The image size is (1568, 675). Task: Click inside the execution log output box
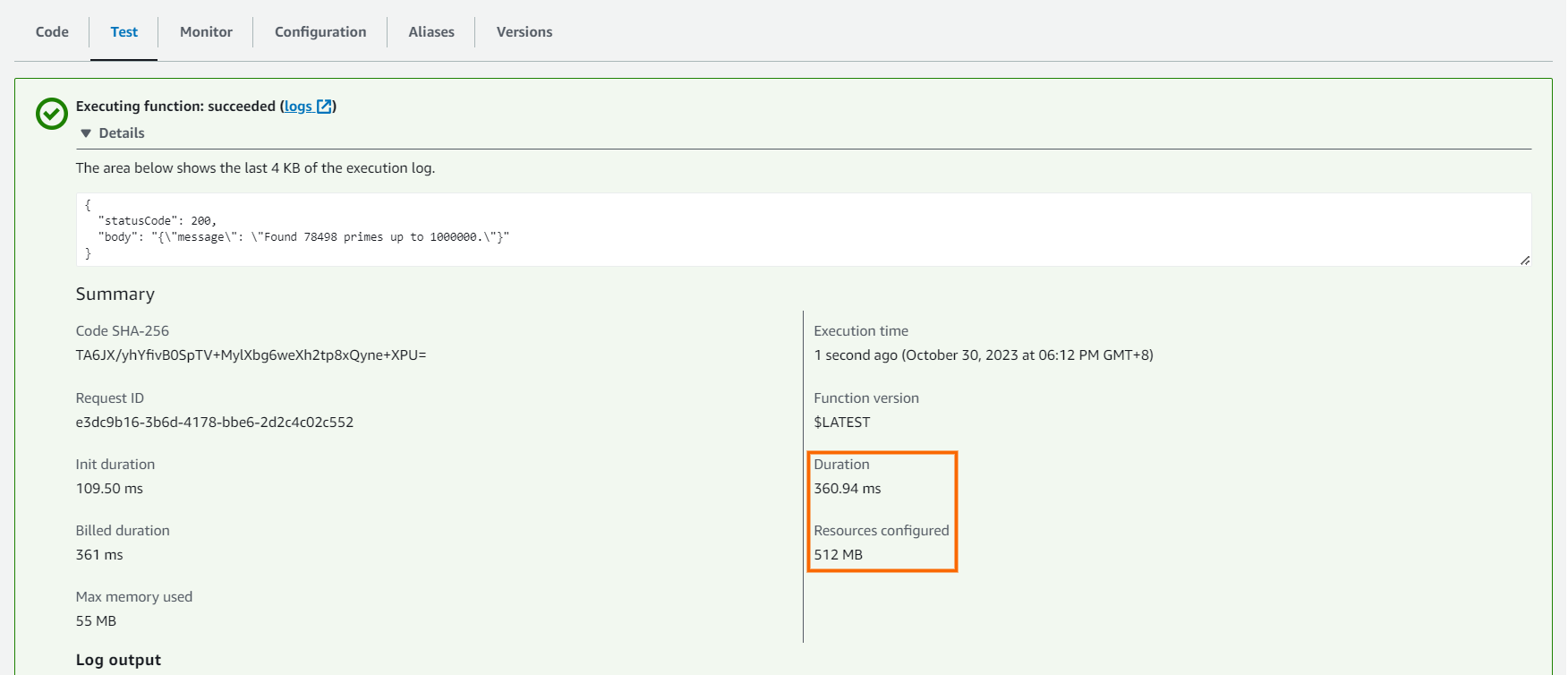pyautogui.click(x=803, y=229)
